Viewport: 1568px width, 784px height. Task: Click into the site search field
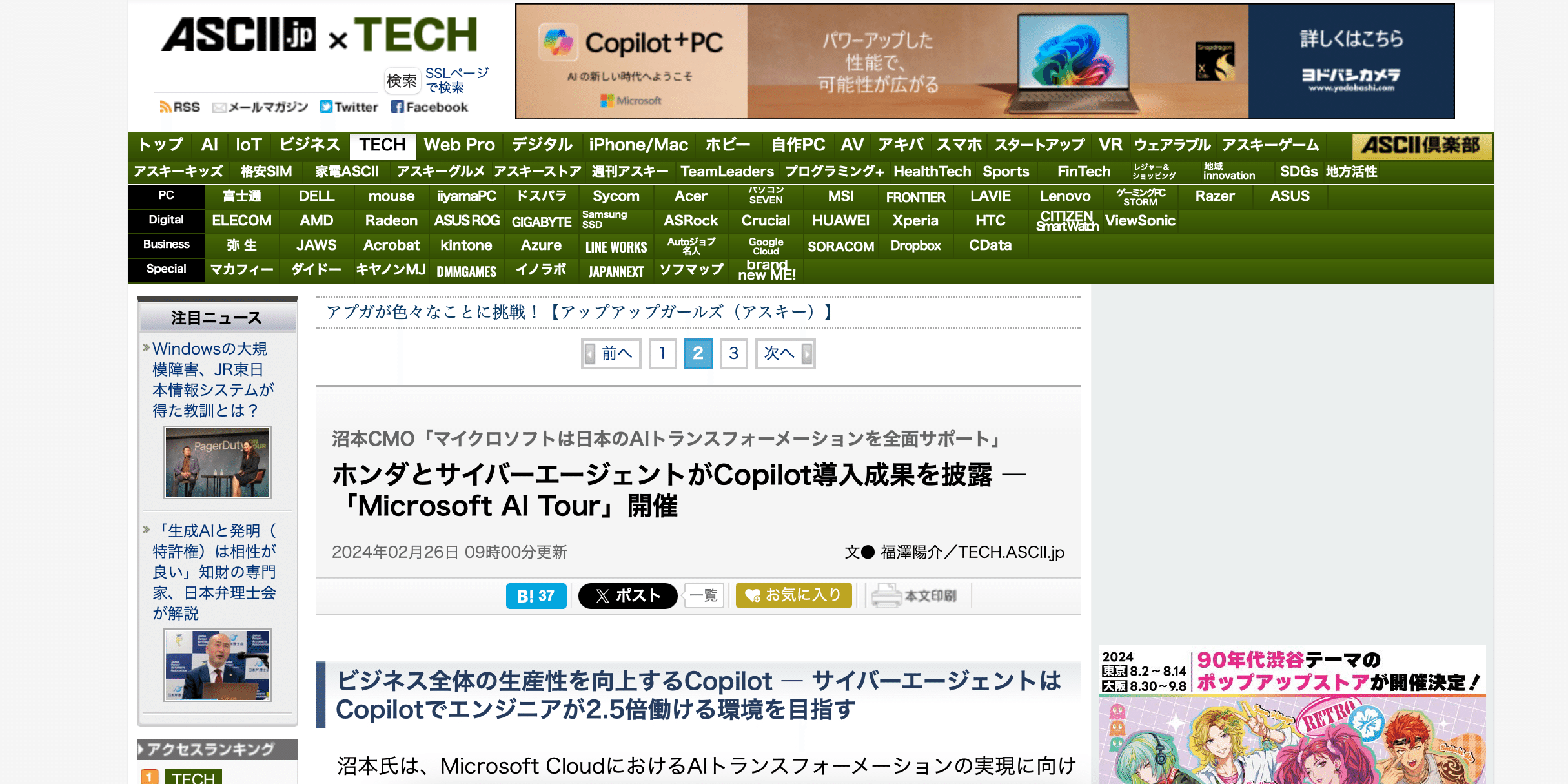[x=266, y=81]
